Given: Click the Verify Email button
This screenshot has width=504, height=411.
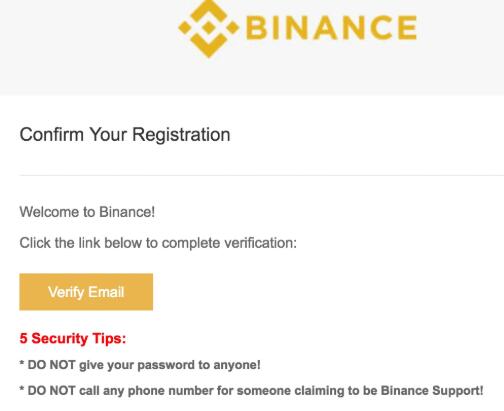Looking at the screenshot, I should (x=86, y=292).
